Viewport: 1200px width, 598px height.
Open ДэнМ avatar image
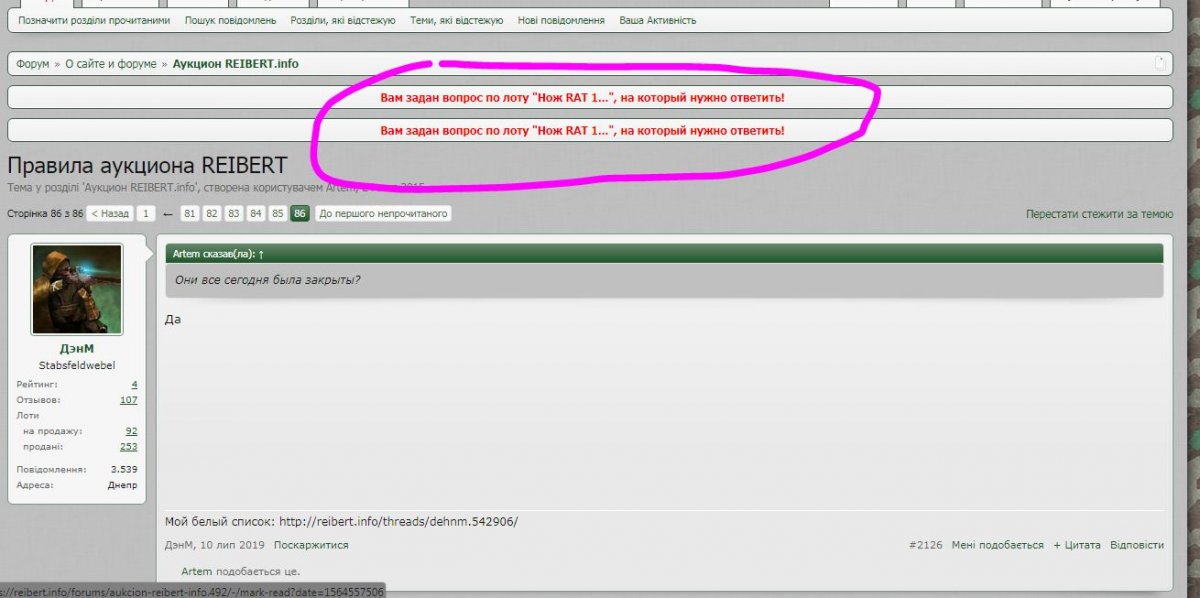click(x=77, y=290)
